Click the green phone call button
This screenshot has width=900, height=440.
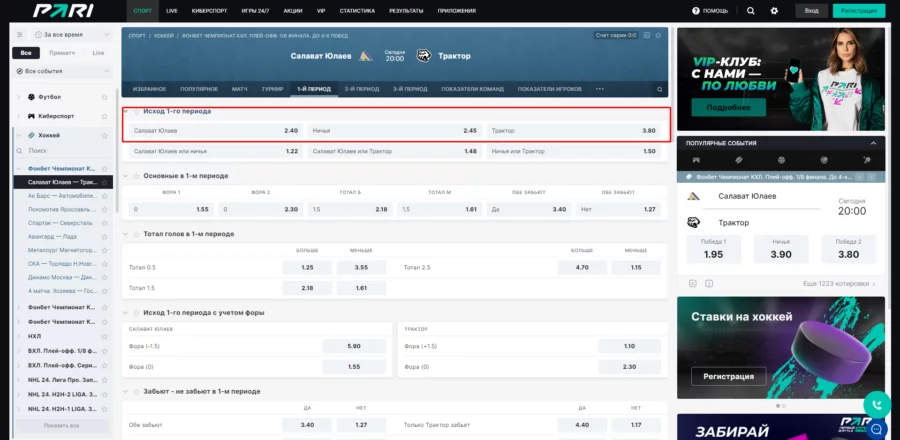(x=876, y=404)
